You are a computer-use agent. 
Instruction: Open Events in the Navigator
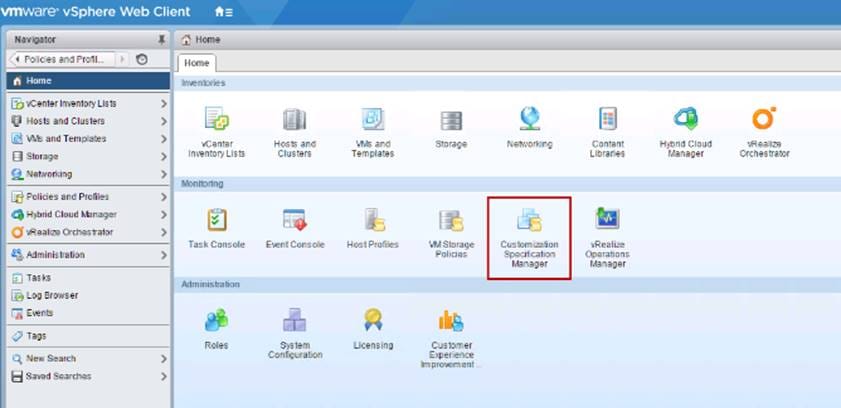(88, 313)
